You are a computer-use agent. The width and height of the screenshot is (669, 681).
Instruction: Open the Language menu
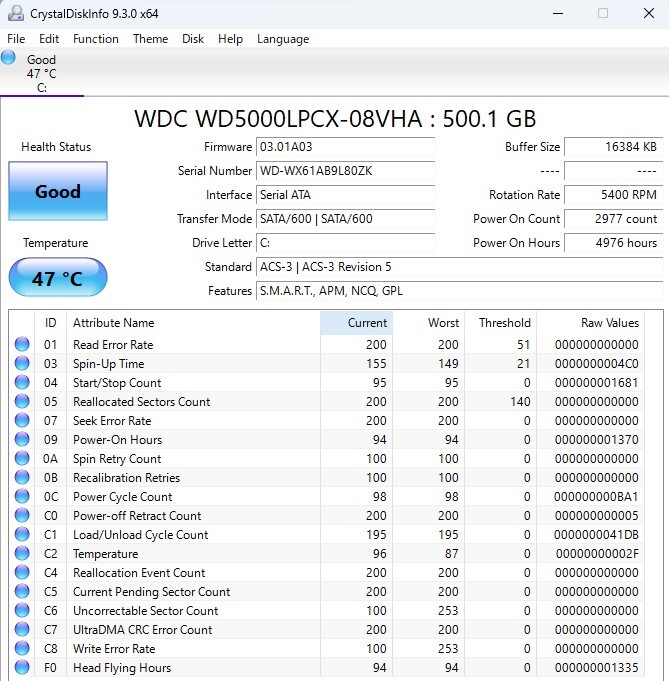(283, 39)
